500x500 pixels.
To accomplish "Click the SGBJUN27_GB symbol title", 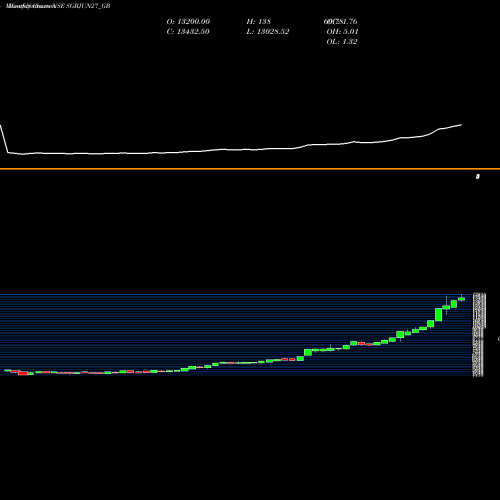I will (x=88, y=6).
